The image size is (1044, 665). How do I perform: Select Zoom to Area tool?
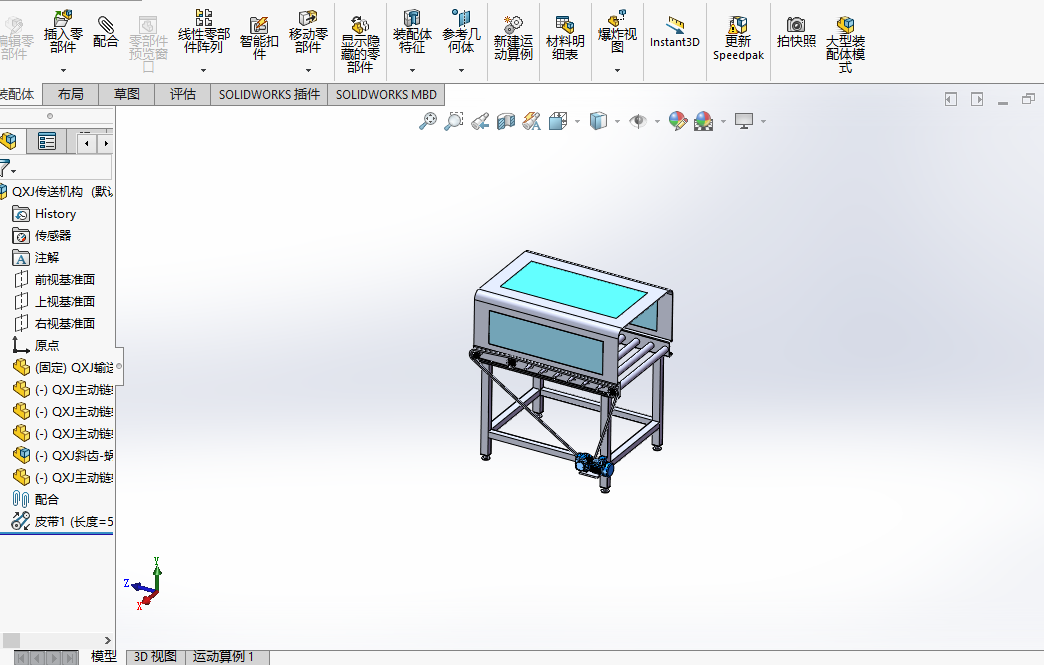tap(453, 121)
